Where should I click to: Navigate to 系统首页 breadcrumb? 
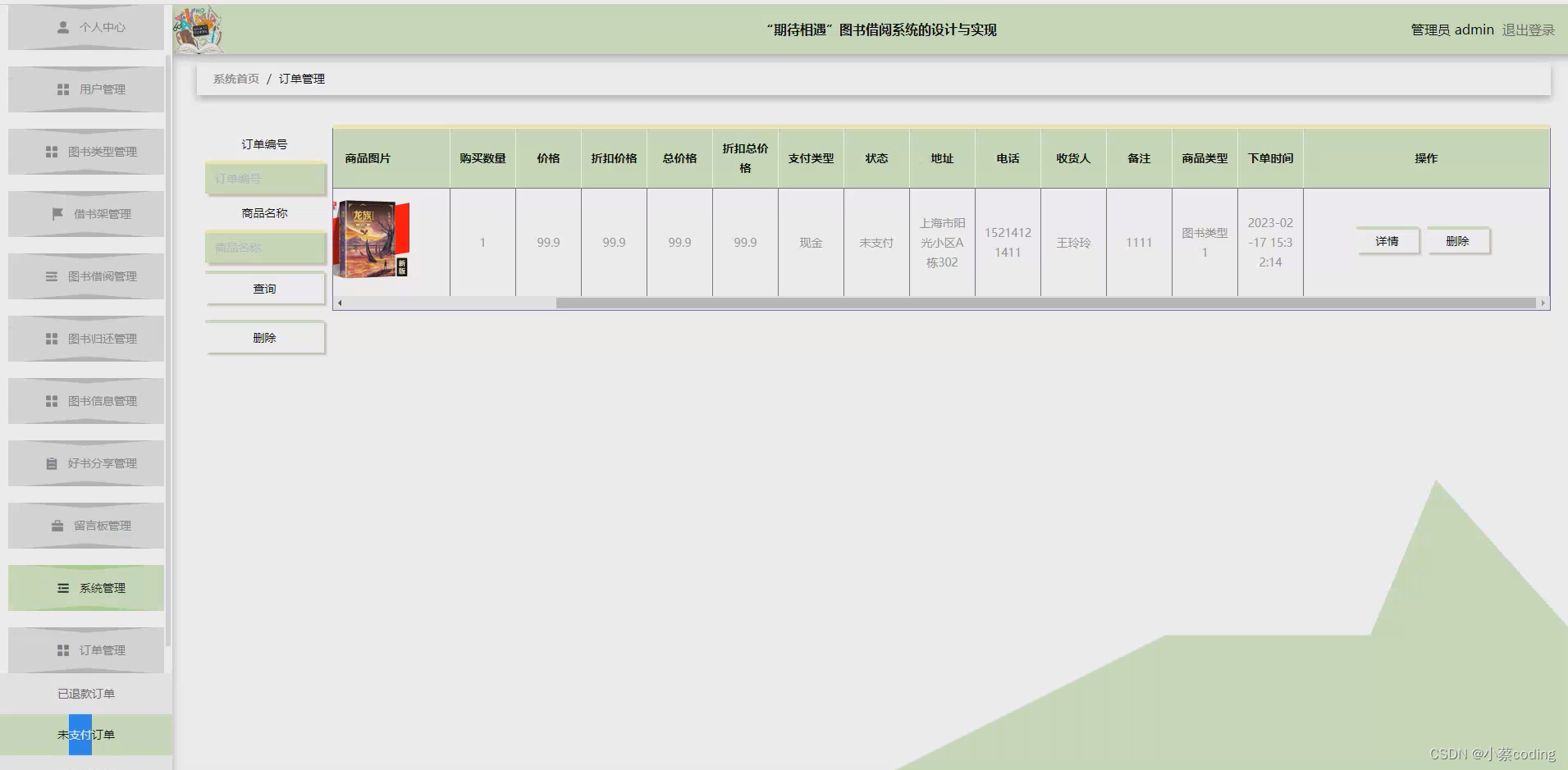pos(235,78)
